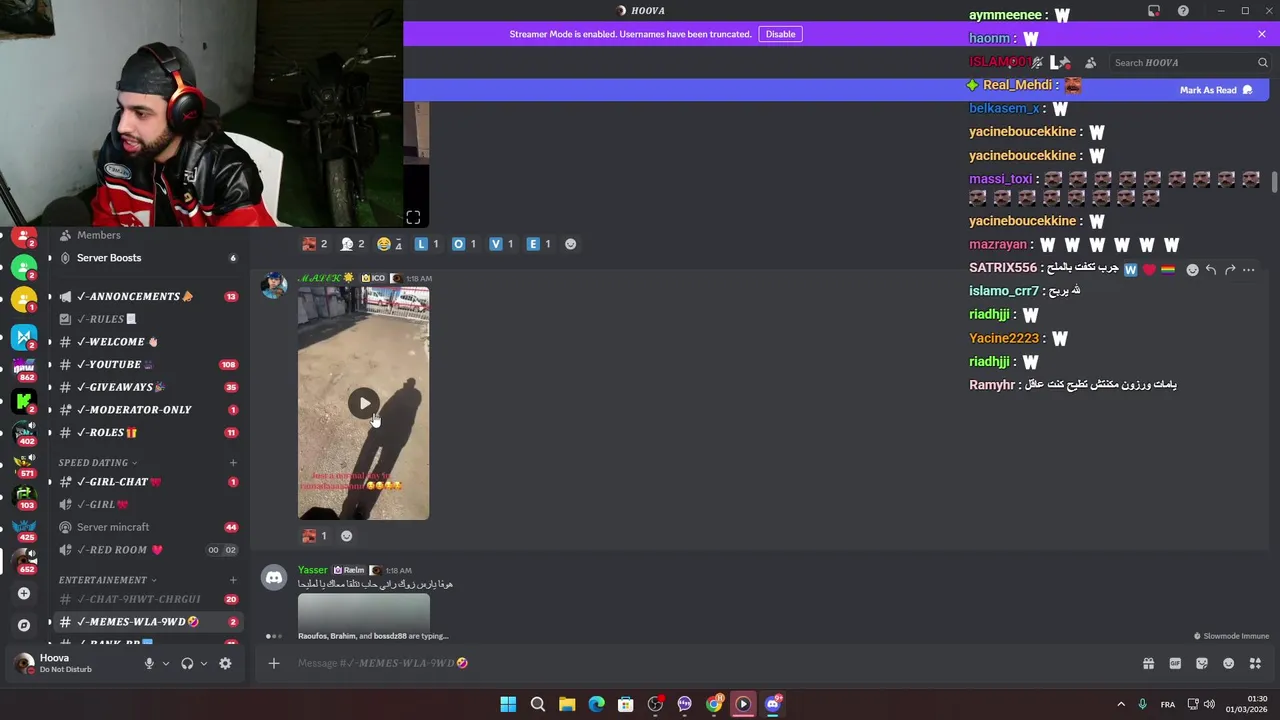This screenshot has width=1280, height=720.
Task: Collapse the ENTERTAINEMENT category
Action: click(107, 580)
